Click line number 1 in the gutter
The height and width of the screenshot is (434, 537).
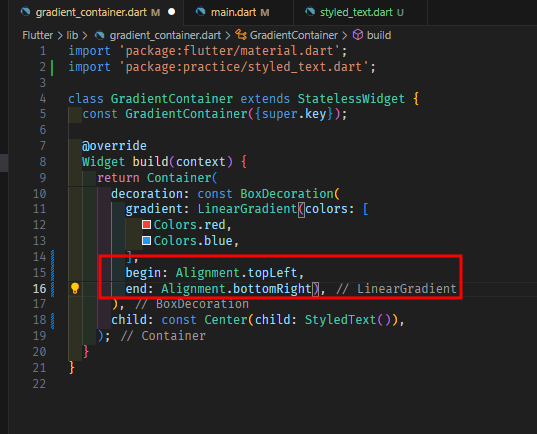43,51
